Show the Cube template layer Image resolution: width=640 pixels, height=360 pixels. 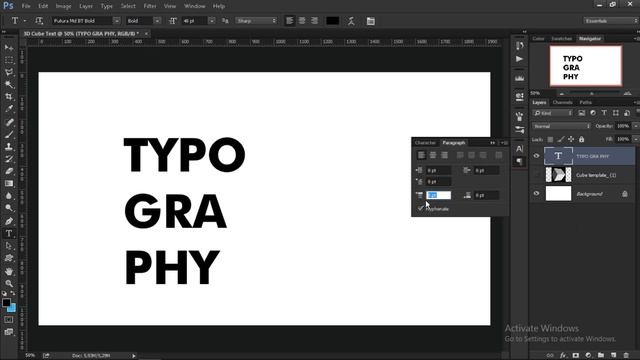click(x=536, y=175)
